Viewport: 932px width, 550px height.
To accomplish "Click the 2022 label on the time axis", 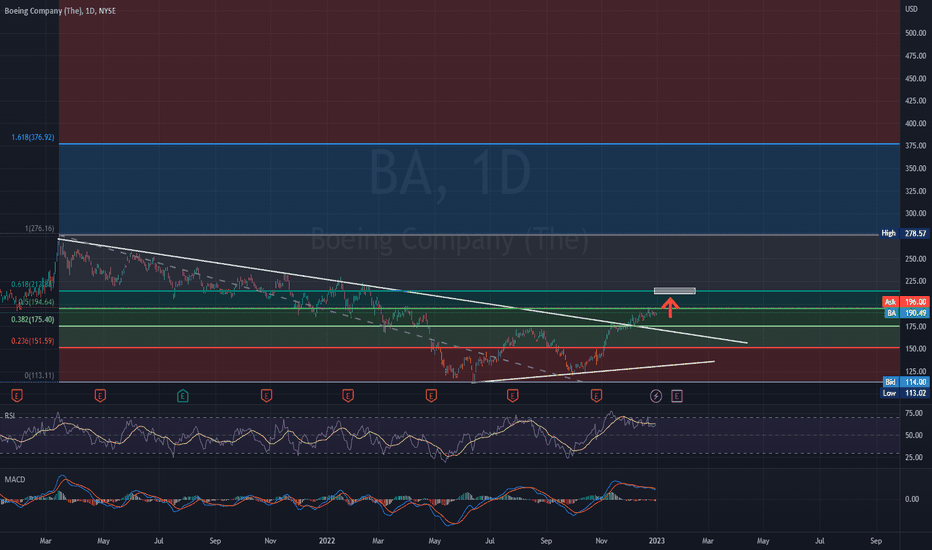I will 327,541.
